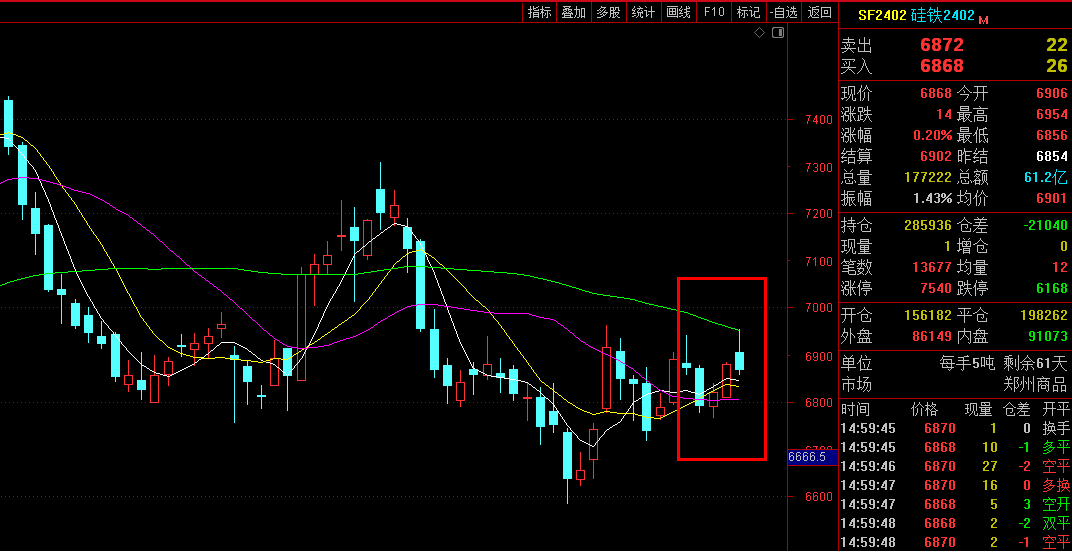Click the 时间 column header in trades

[856, 409]
